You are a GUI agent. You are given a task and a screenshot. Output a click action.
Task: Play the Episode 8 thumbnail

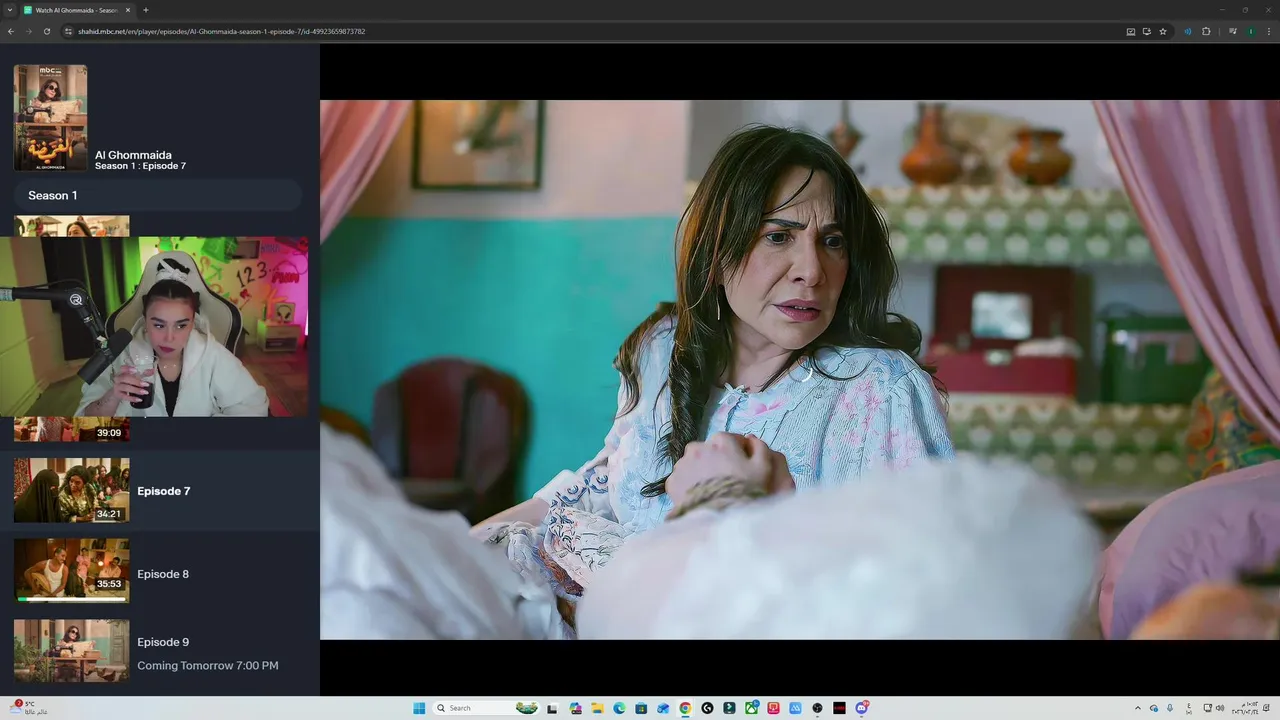coord(71,570)
